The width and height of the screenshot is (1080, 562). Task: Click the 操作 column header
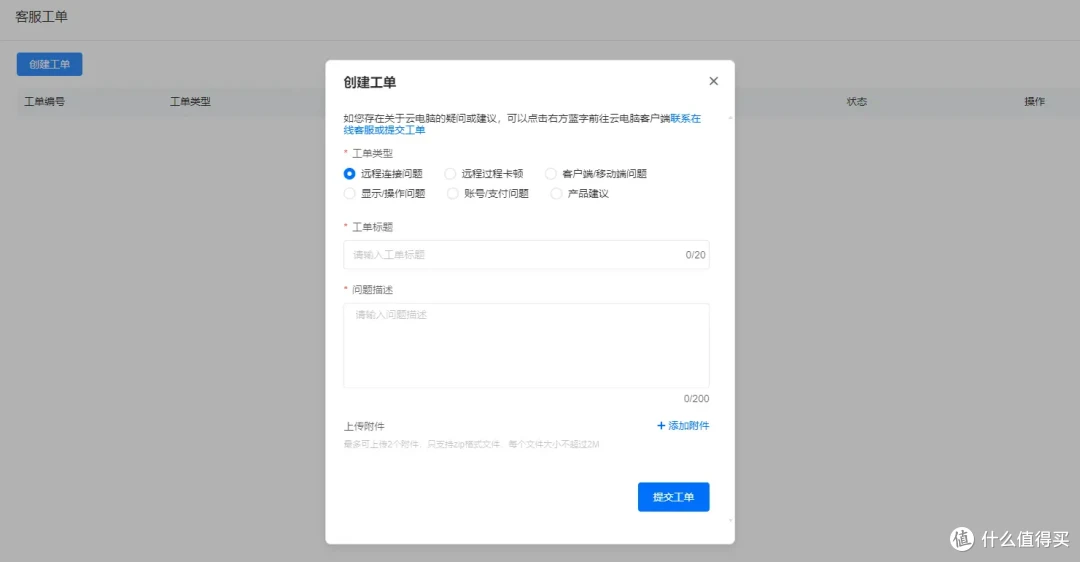[x=1035, y=101]
